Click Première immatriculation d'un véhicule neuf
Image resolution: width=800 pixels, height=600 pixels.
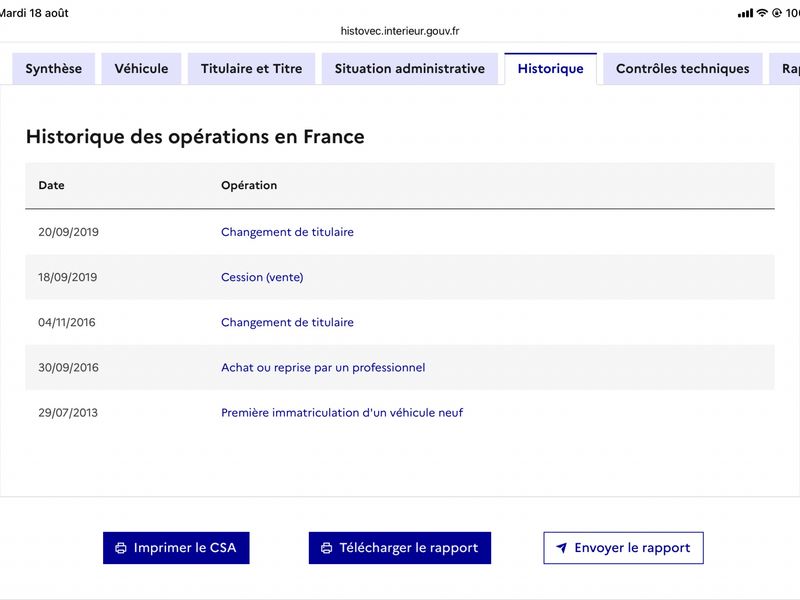[342, 413]
